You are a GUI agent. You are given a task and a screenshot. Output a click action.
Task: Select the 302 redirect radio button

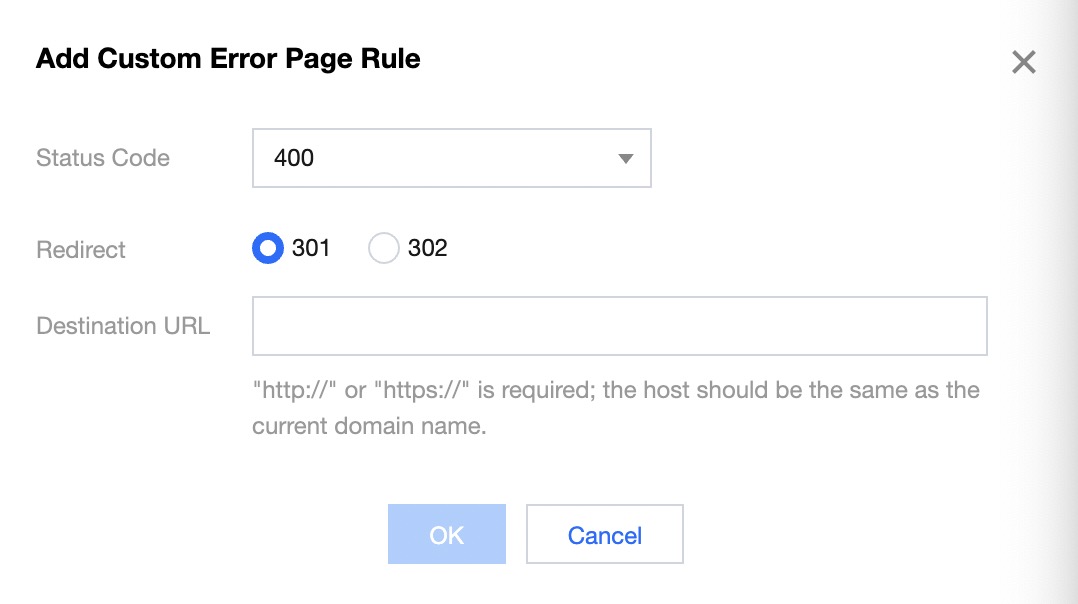click(x=384, y=248)
